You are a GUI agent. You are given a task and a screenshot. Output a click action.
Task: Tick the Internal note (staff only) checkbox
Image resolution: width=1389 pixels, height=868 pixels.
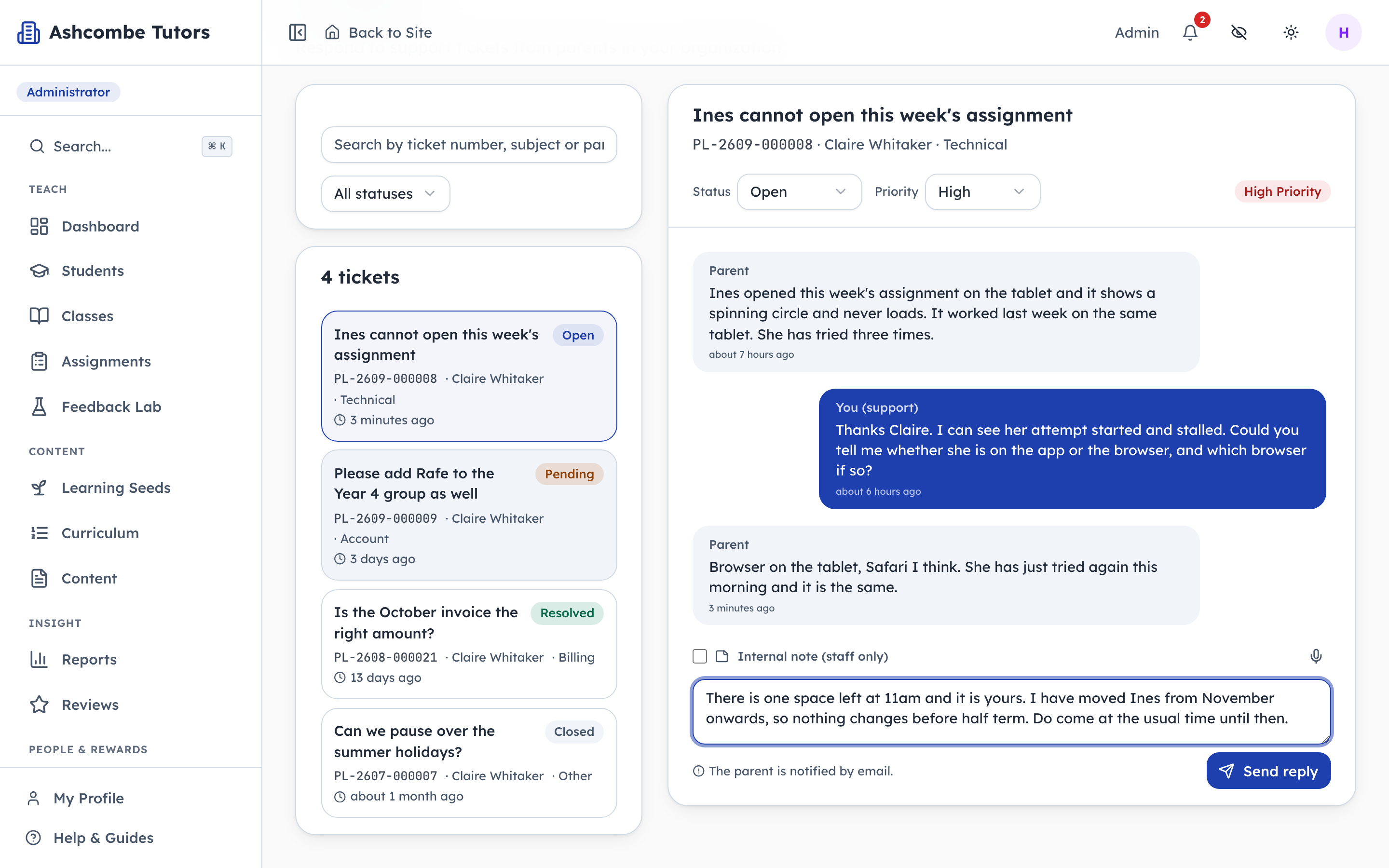coord(700,656)
